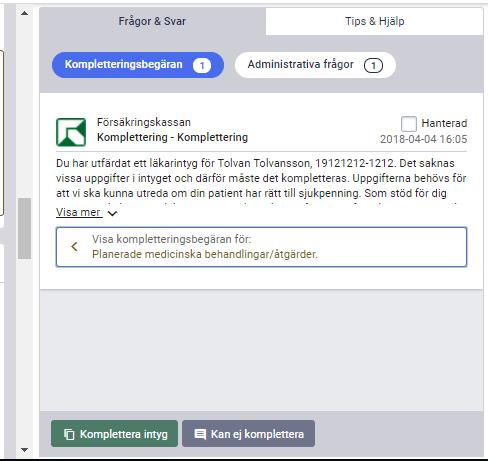The image size is (488, 461).
Task: Click the left chevron icon in kompletteringsbegäran box
Action: (74, 247)
